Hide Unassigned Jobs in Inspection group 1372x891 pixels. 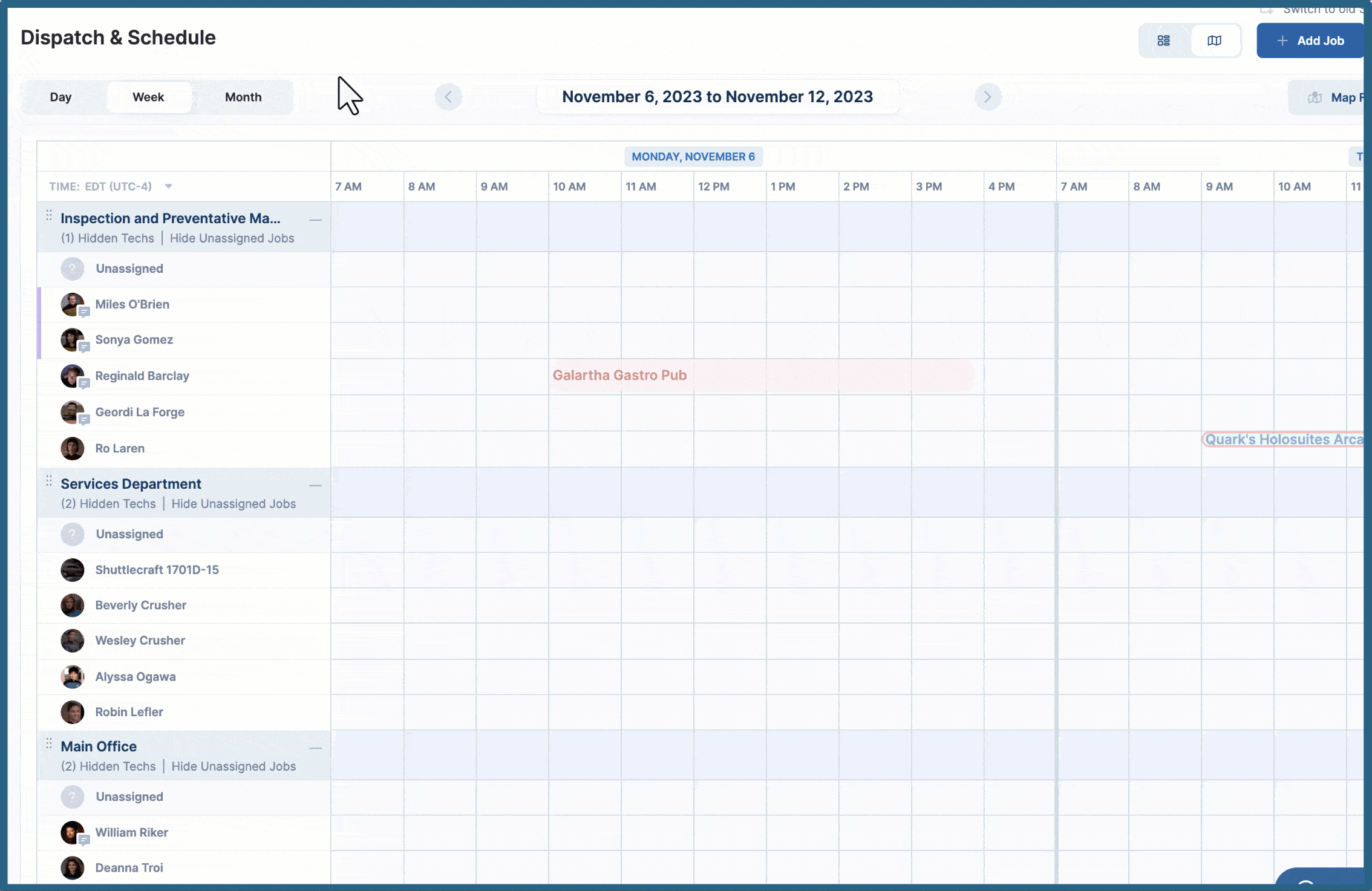click(x=232, y=238)
